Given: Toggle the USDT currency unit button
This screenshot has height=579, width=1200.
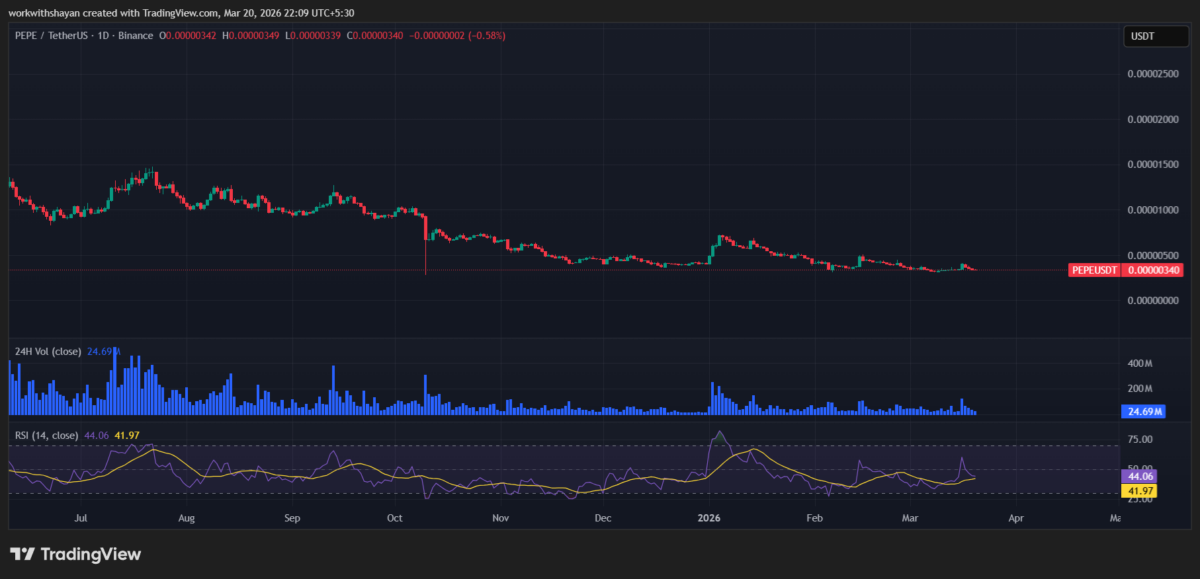Looking at the screenshot, I should (x=1155, y=35).
